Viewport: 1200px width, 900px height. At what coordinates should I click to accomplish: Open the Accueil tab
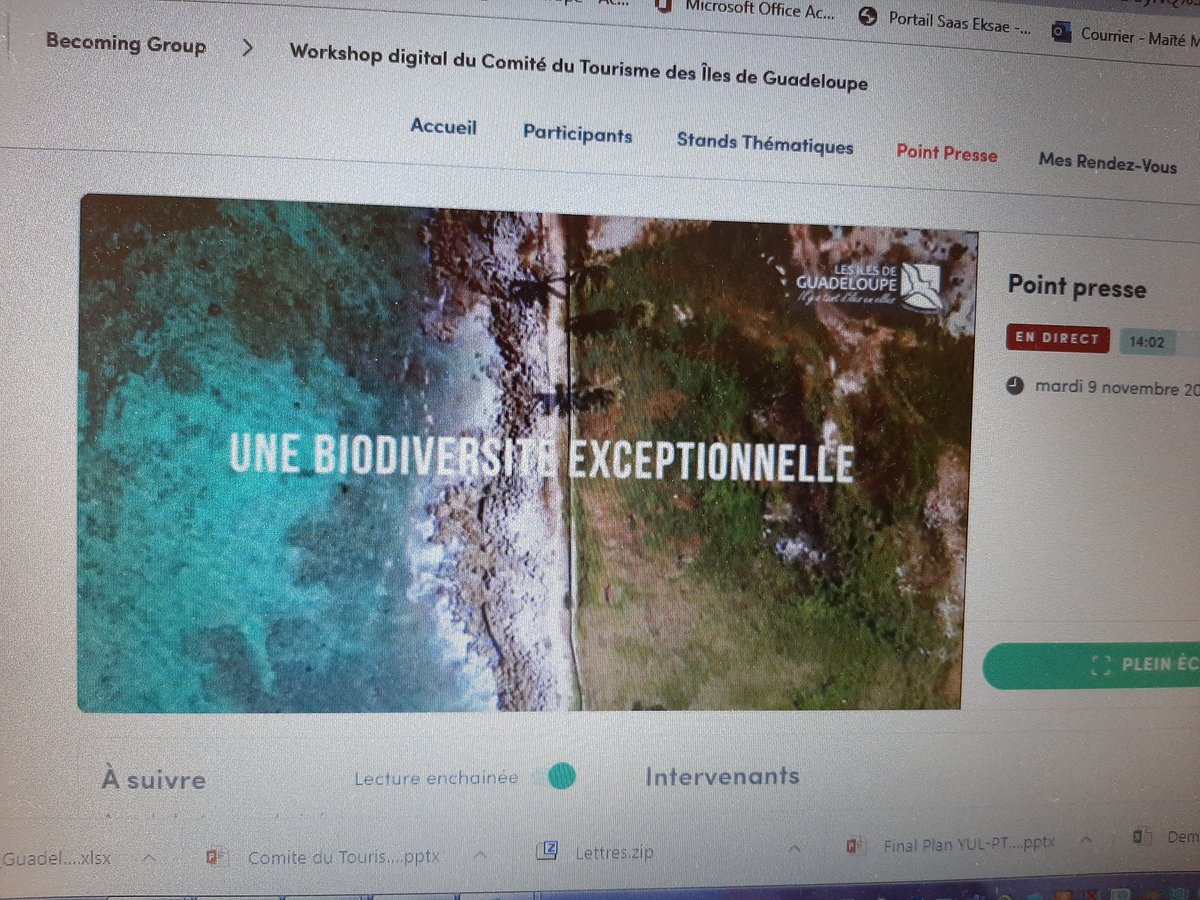pyautogui.click(x=443, y=127)
